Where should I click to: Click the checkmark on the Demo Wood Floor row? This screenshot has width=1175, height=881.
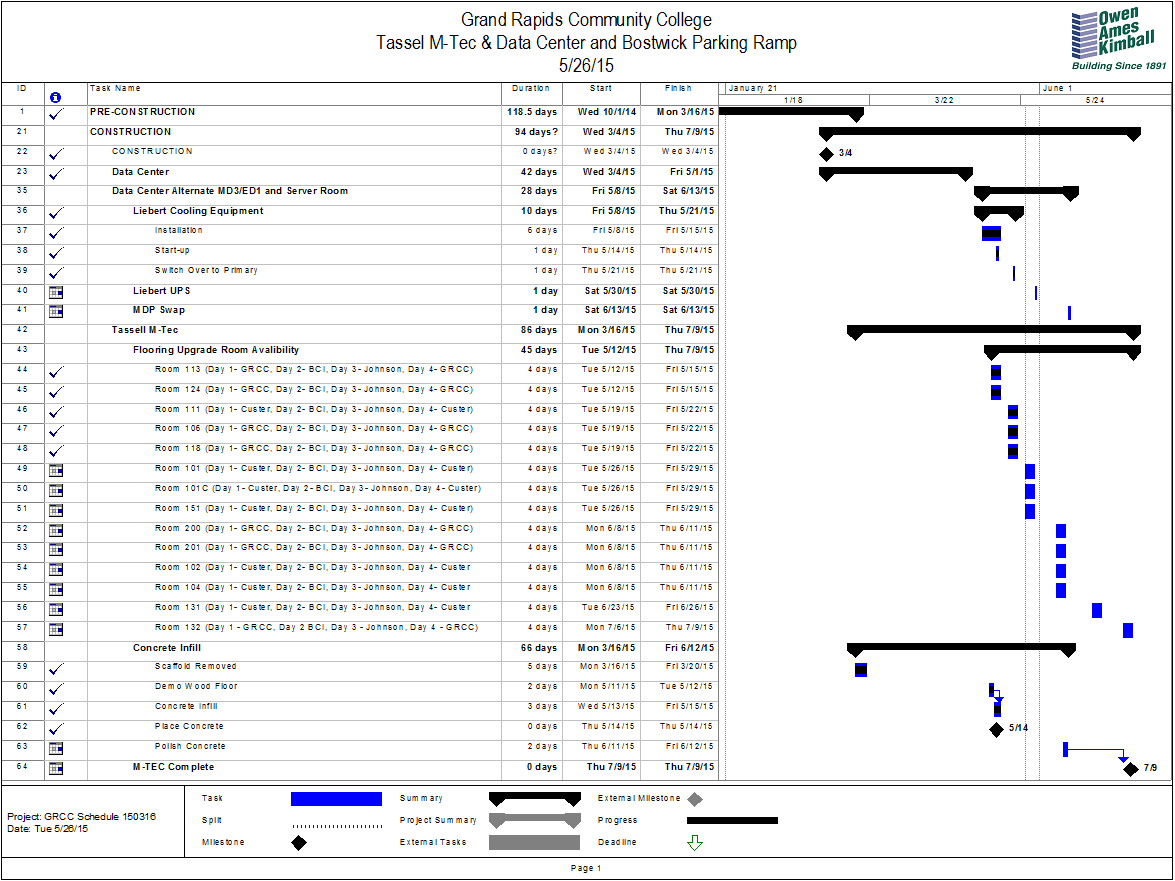pyautogui.click(x=57, y=687)
